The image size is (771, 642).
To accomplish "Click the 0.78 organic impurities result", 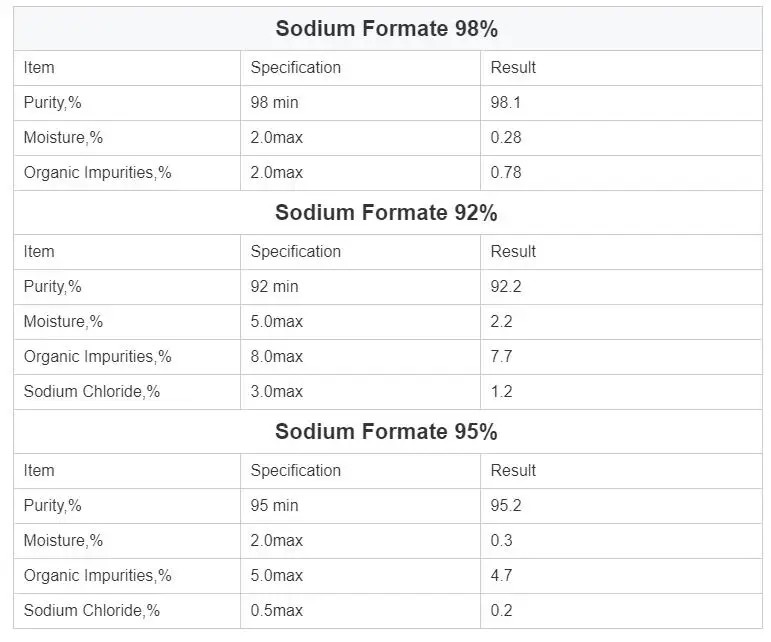I will tap(506, 173).
